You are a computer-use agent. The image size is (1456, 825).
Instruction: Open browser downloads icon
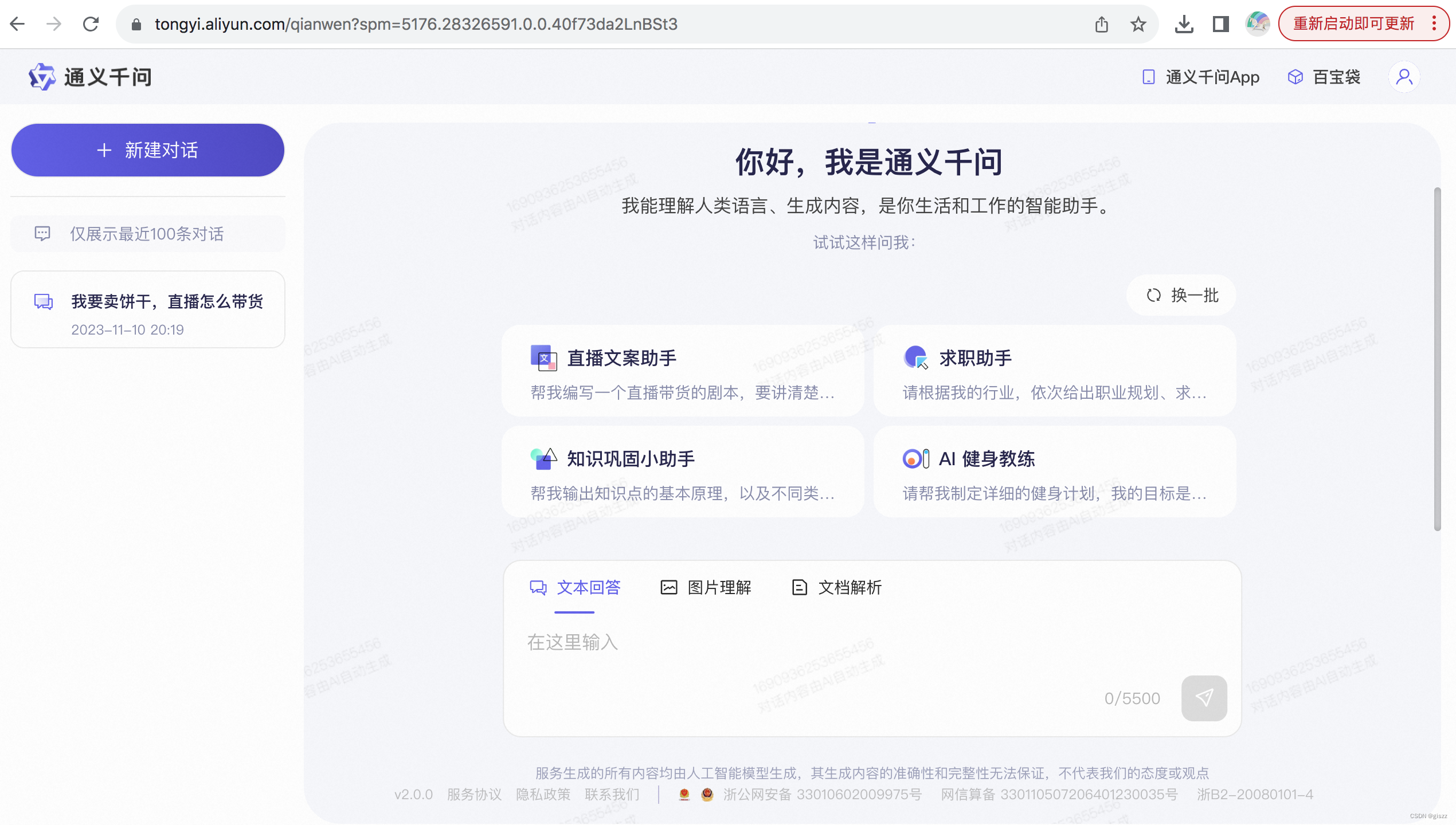[x=1184, y=24]
